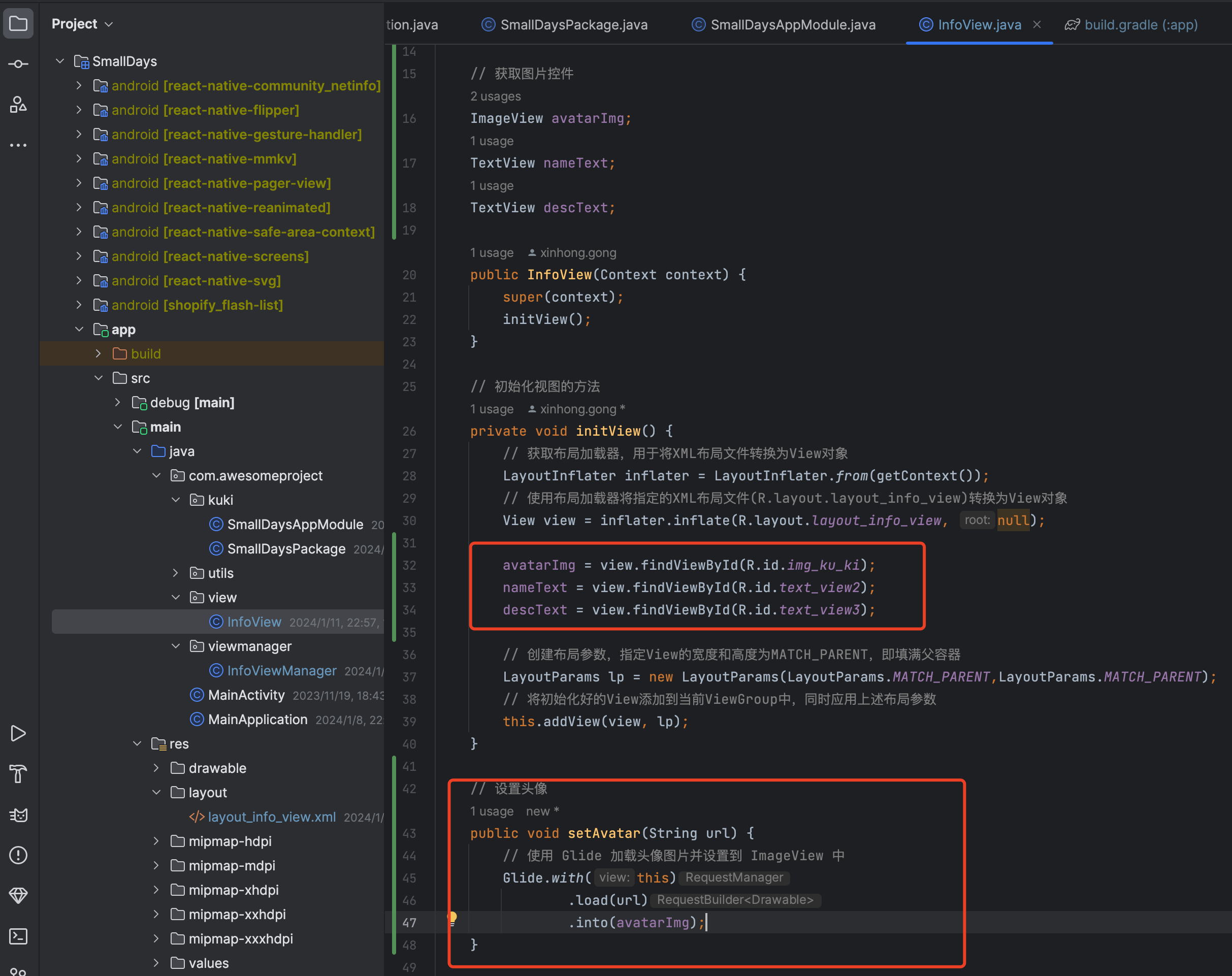
Task: Open the App Quality Insights gem icon
Action: pyautogui.click(x=18, y=895)
